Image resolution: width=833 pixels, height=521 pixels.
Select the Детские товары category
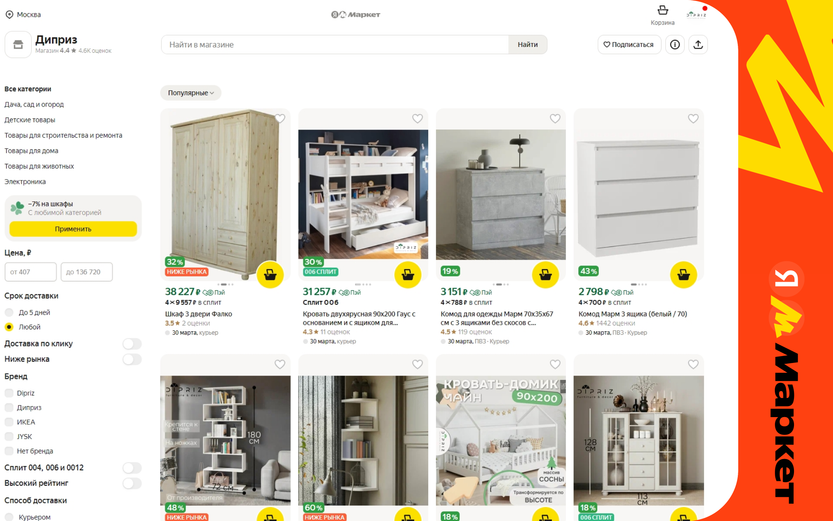click(x=30, y=120)
